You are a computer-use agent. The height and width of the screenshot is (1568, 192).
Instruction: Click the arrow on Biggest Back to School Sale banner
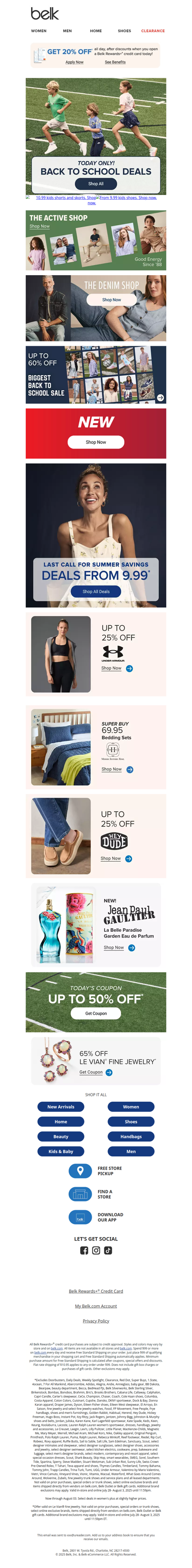coord(160,398)
